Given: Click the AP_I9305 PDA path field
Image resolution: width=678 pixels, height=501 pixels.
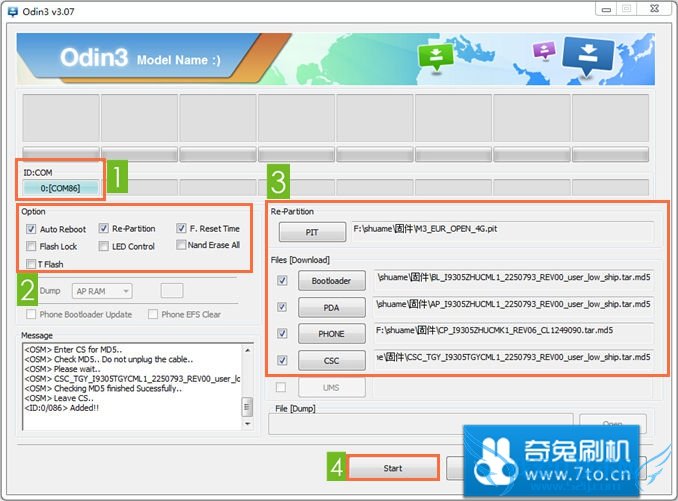Looking at the screenshot, I should 514,306.
